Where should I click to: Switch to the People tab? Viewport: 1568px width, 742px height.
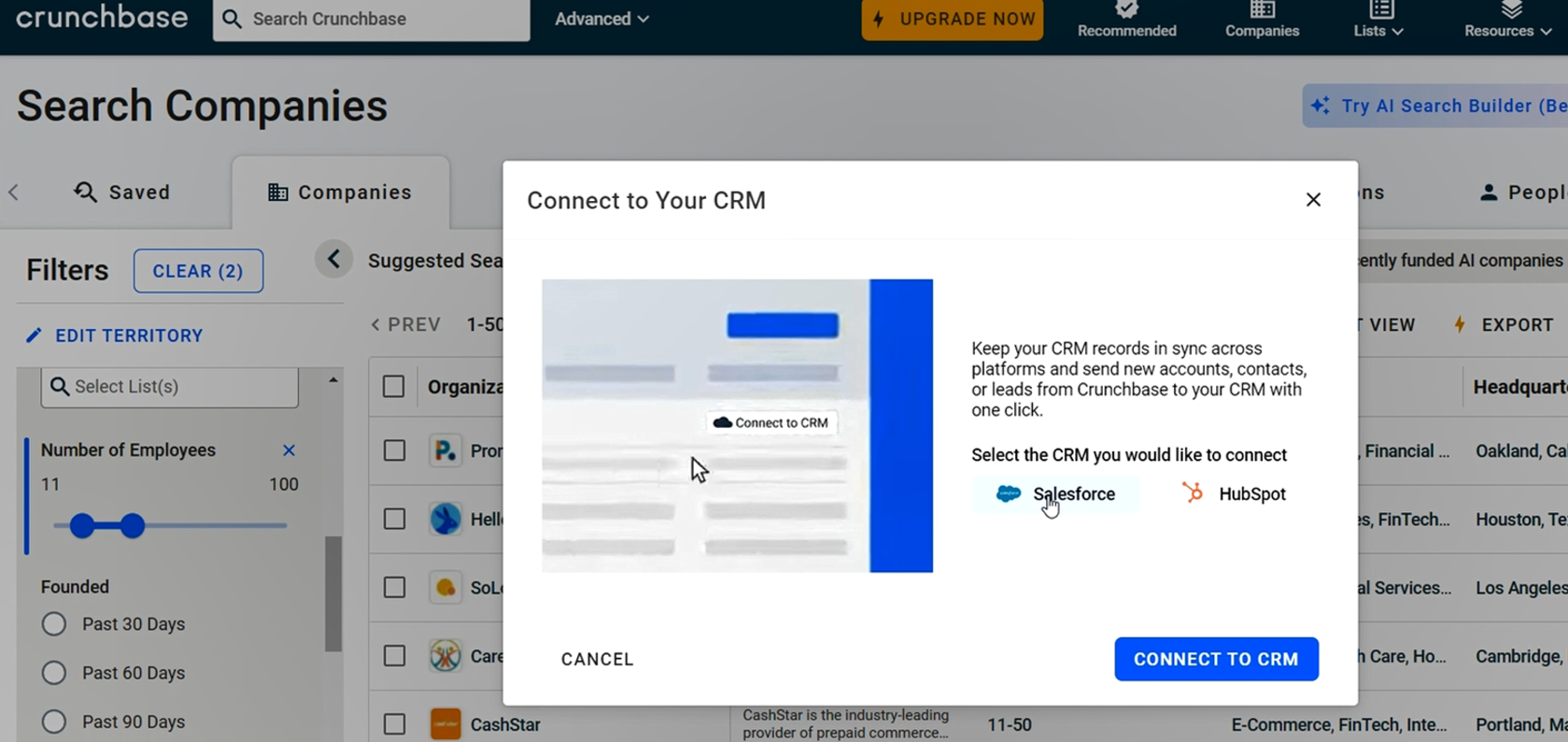click(x=1522, y=192)
